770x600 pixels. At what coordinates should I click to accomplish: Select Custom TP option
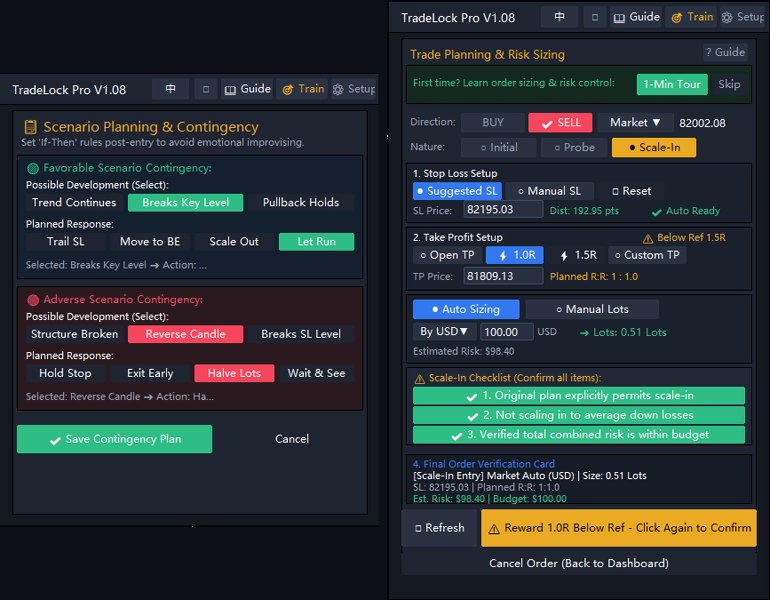pos(647,255)
